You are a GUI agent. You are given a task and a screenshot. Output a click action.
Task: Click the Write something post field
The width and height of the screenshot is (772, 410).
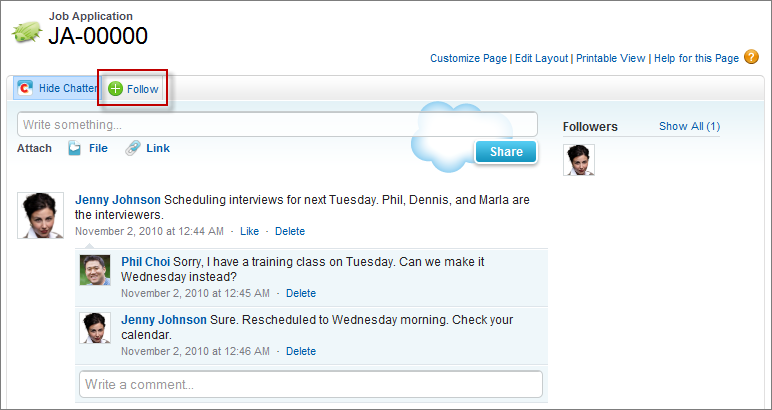(x=277, y=125)
